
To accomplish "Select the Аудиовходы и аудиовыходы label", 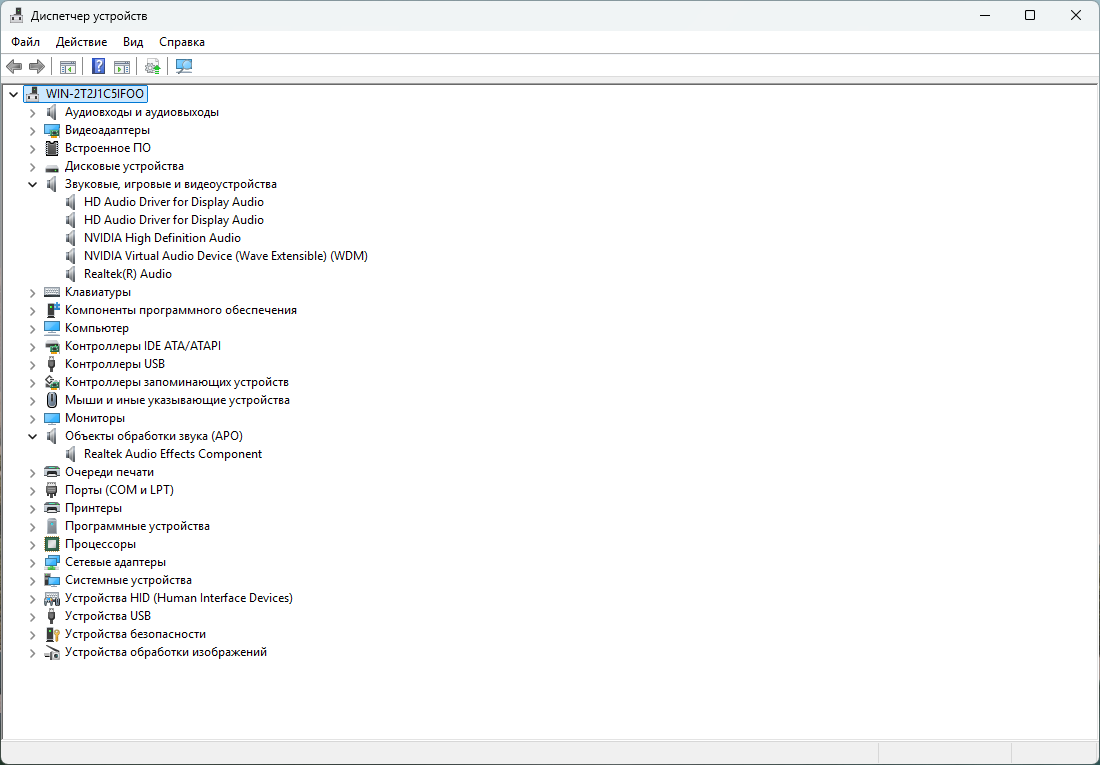I will point(142,112).
